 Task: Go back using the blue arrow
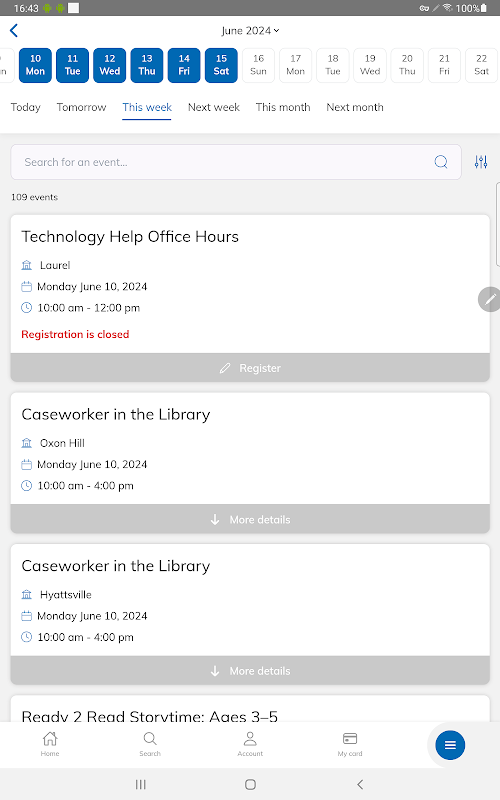coord(14,31)
